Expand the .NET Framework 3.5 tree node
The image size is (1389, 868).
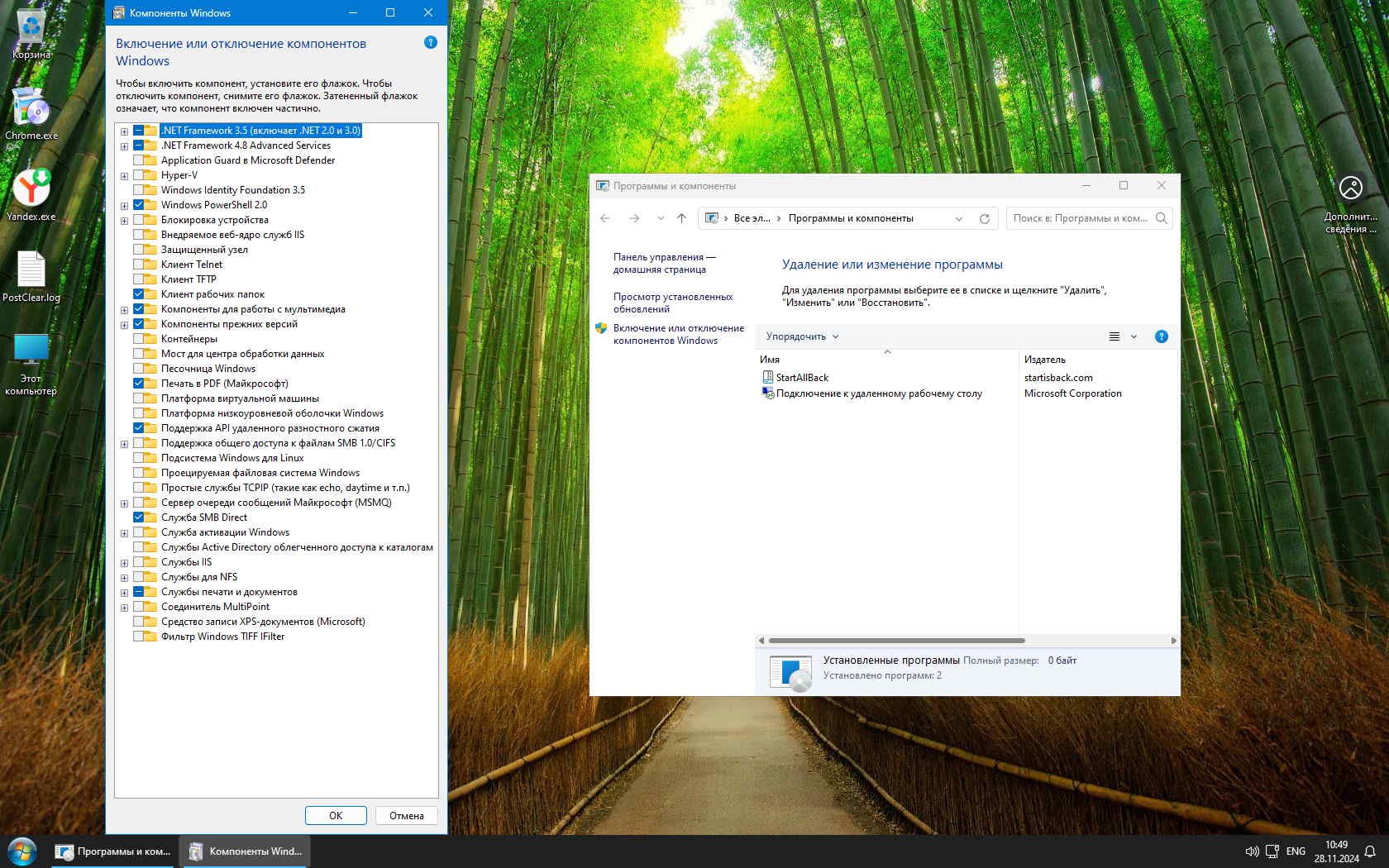(124, 131)
